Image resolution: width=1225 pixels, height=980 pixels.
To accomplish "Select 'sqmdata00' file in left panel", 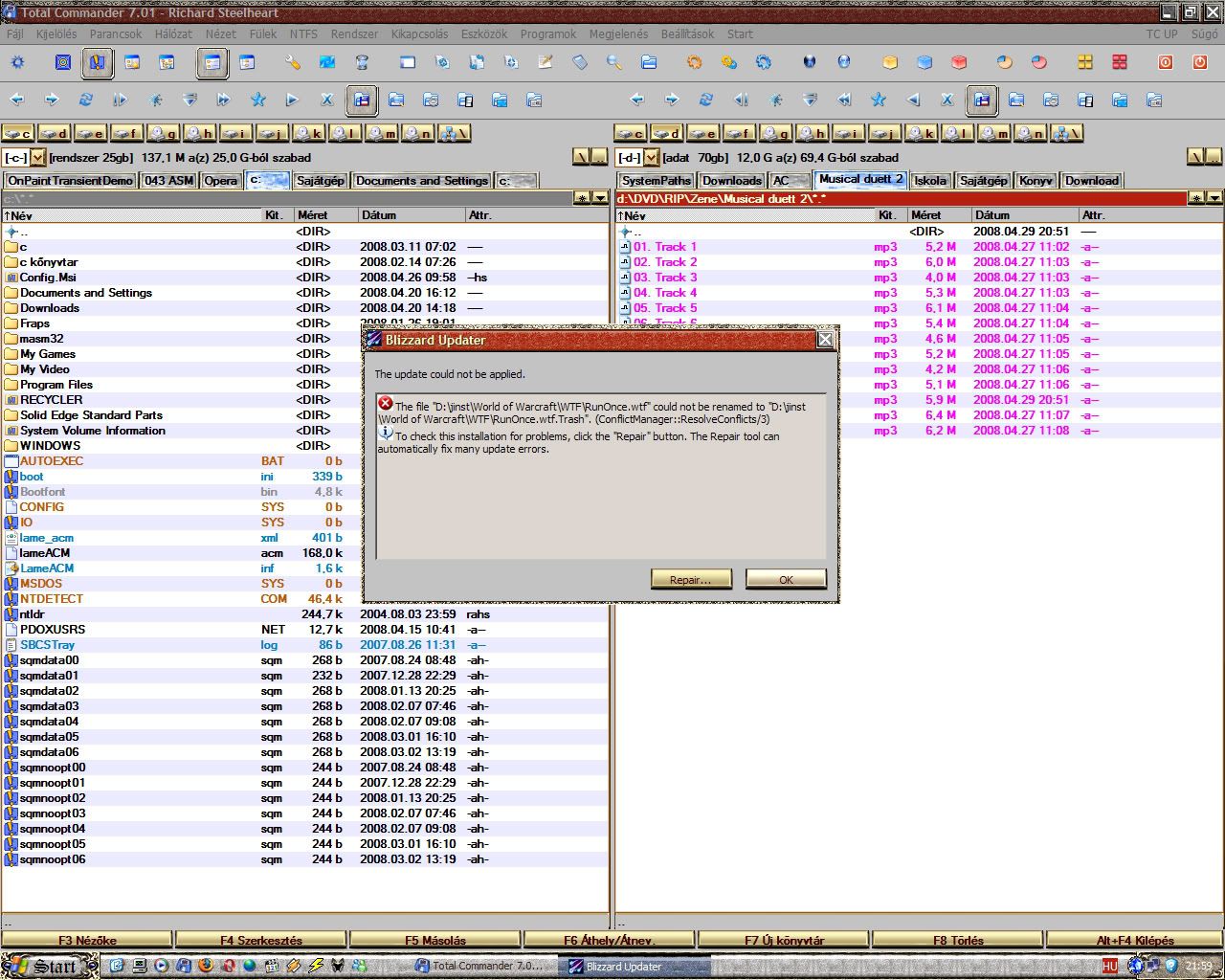I will tap(304, 660).
